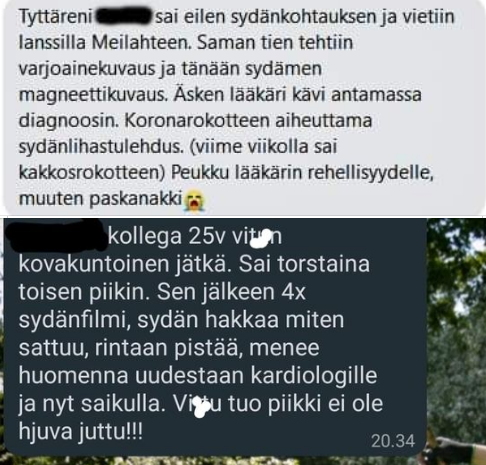Click "varjoainekuvaus" in the first message
This screenshot has width=486, height=465.
tap(87, 69)
